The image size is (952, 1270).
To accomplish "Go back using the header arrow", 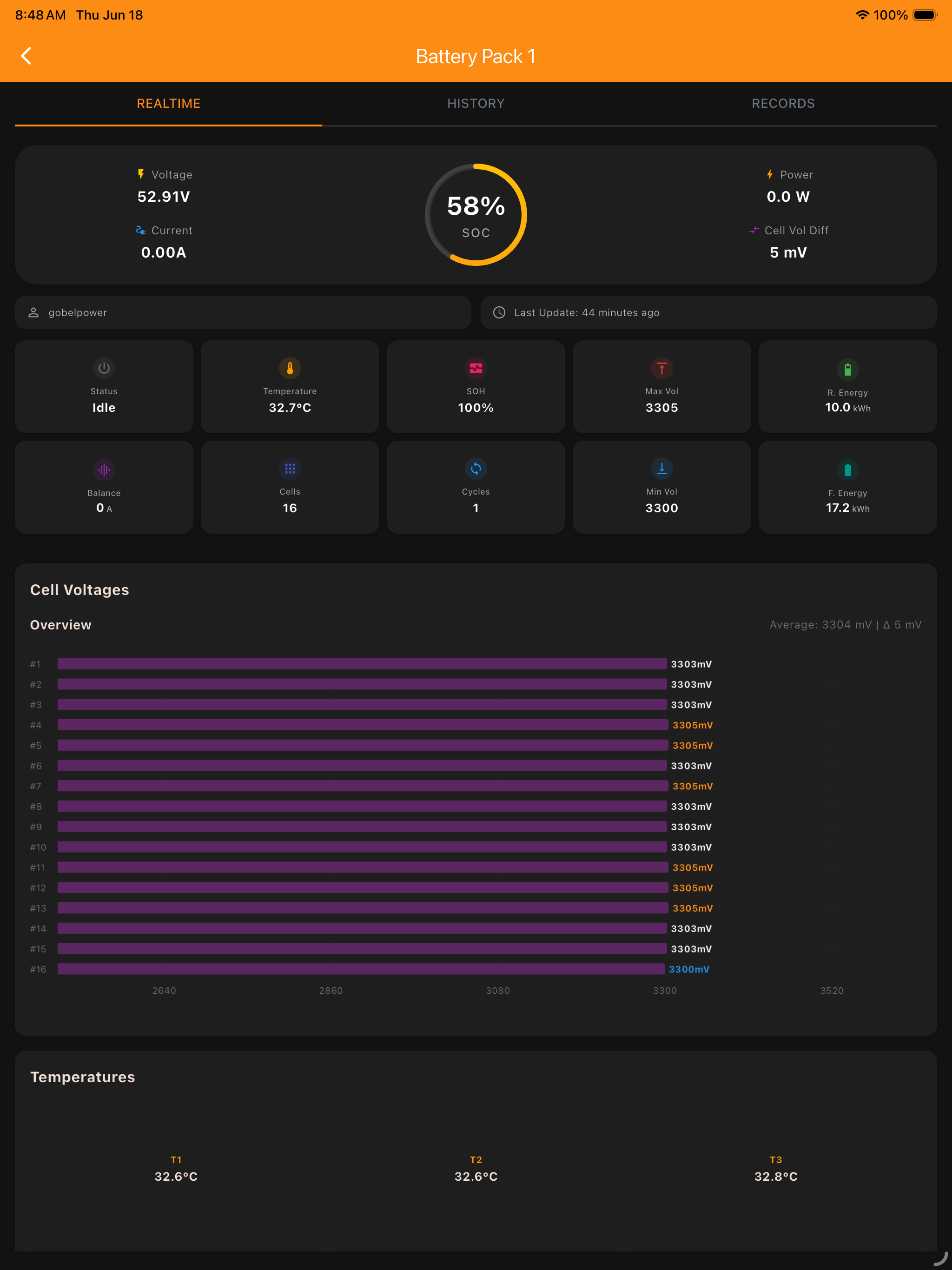I will pos(26,56).
